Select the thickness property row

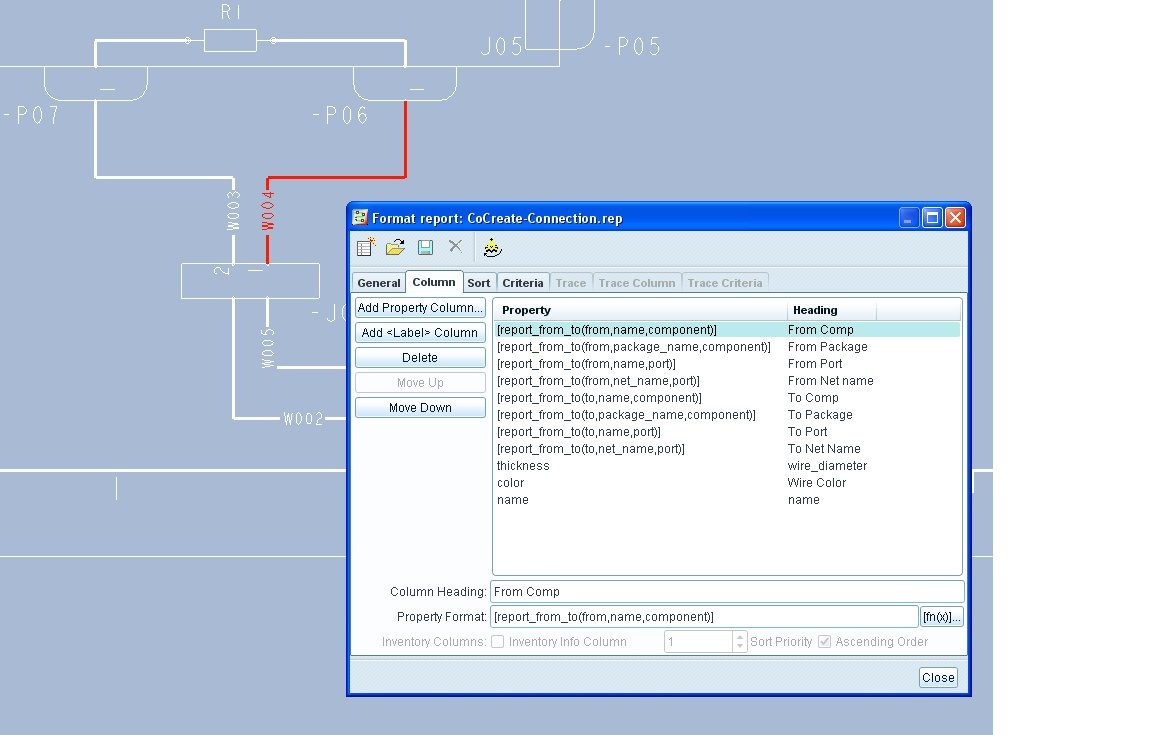coord(727,466)
